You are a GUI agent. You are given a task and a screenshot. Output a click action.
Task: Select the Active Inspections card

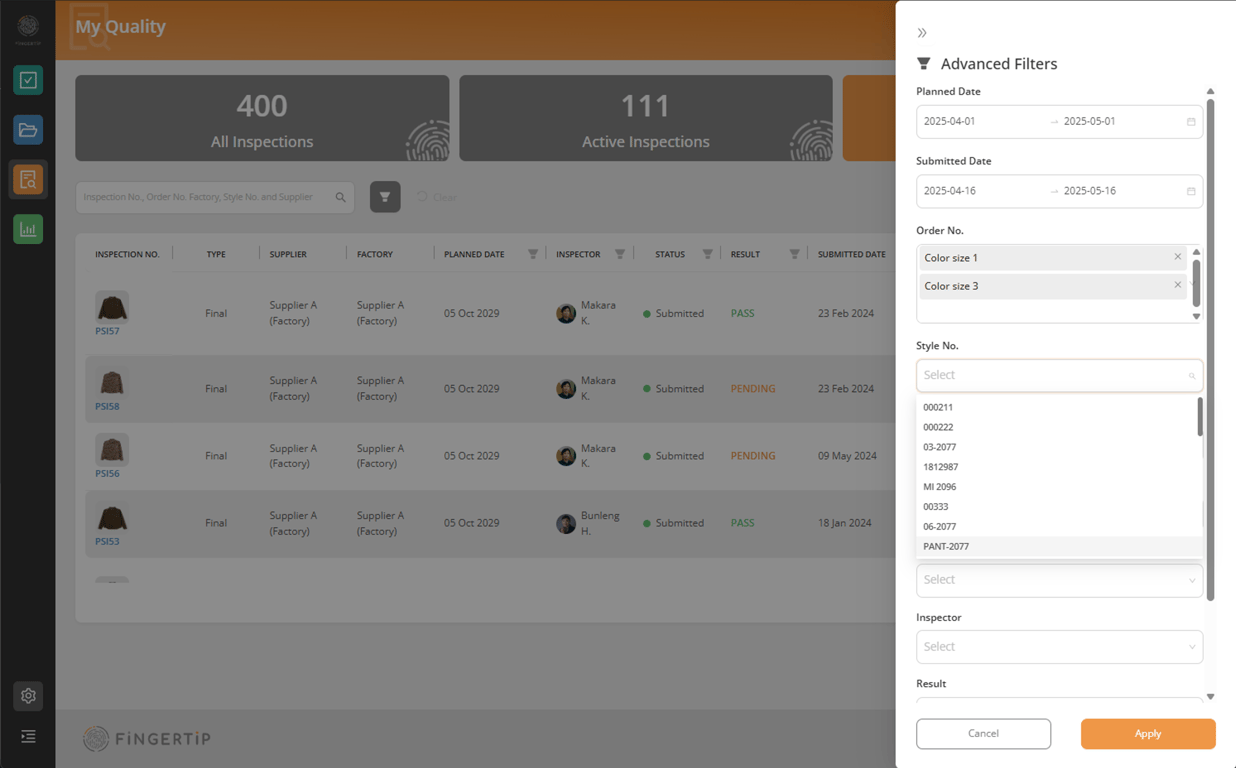646,118
